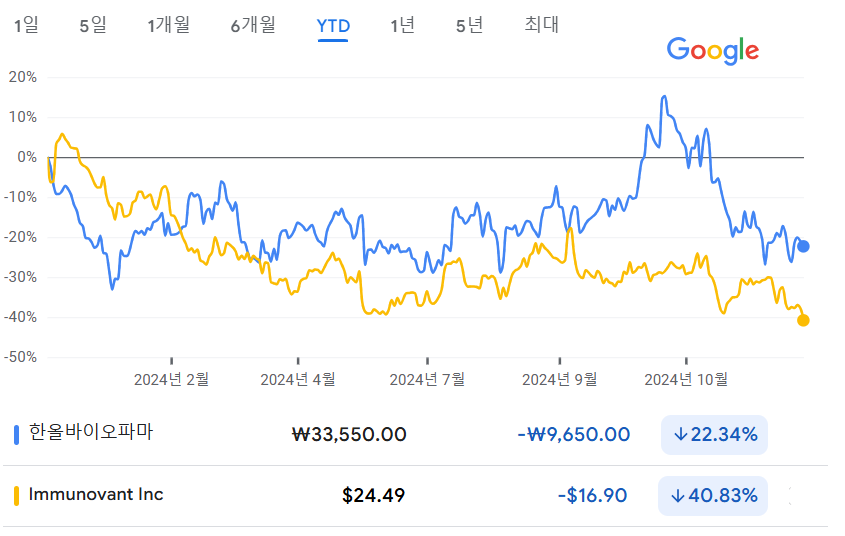The width and height of the screenshot is (845, 536).
Task: Click the 22.34% decrease badge
Action: (714, 435)
